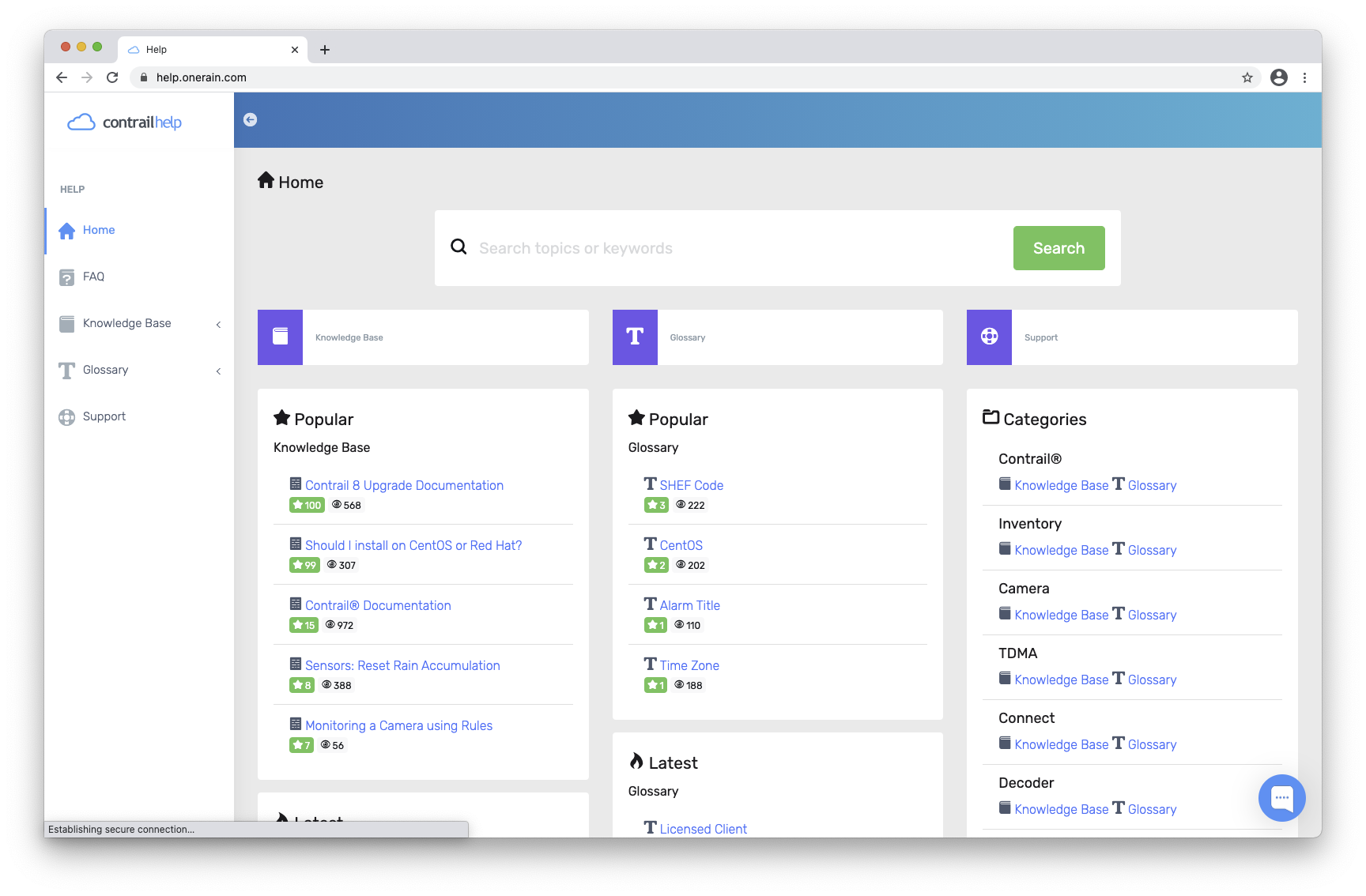Collapse sidebar with the round arrow icon

point(251,120)
